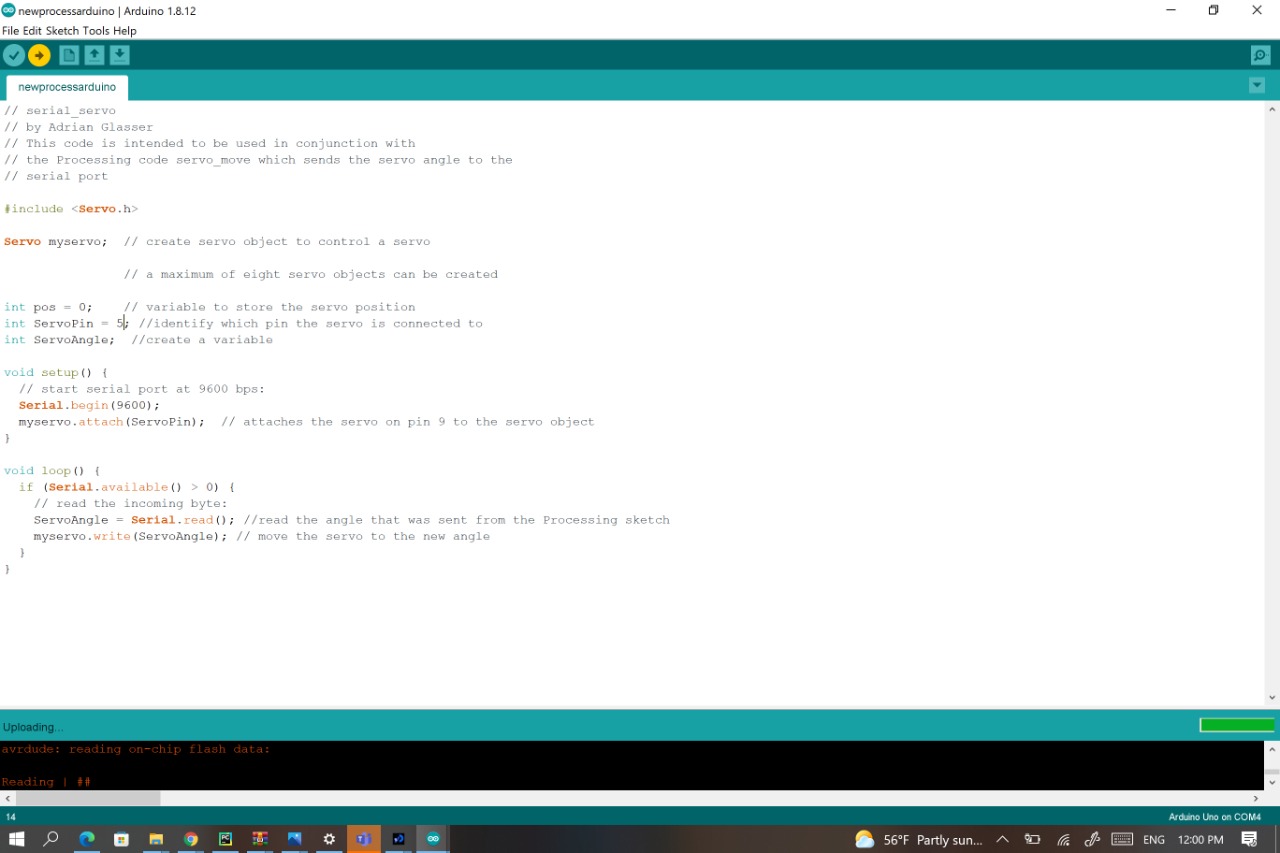Click the Save sketch down-arrow icon

(119, 56)
